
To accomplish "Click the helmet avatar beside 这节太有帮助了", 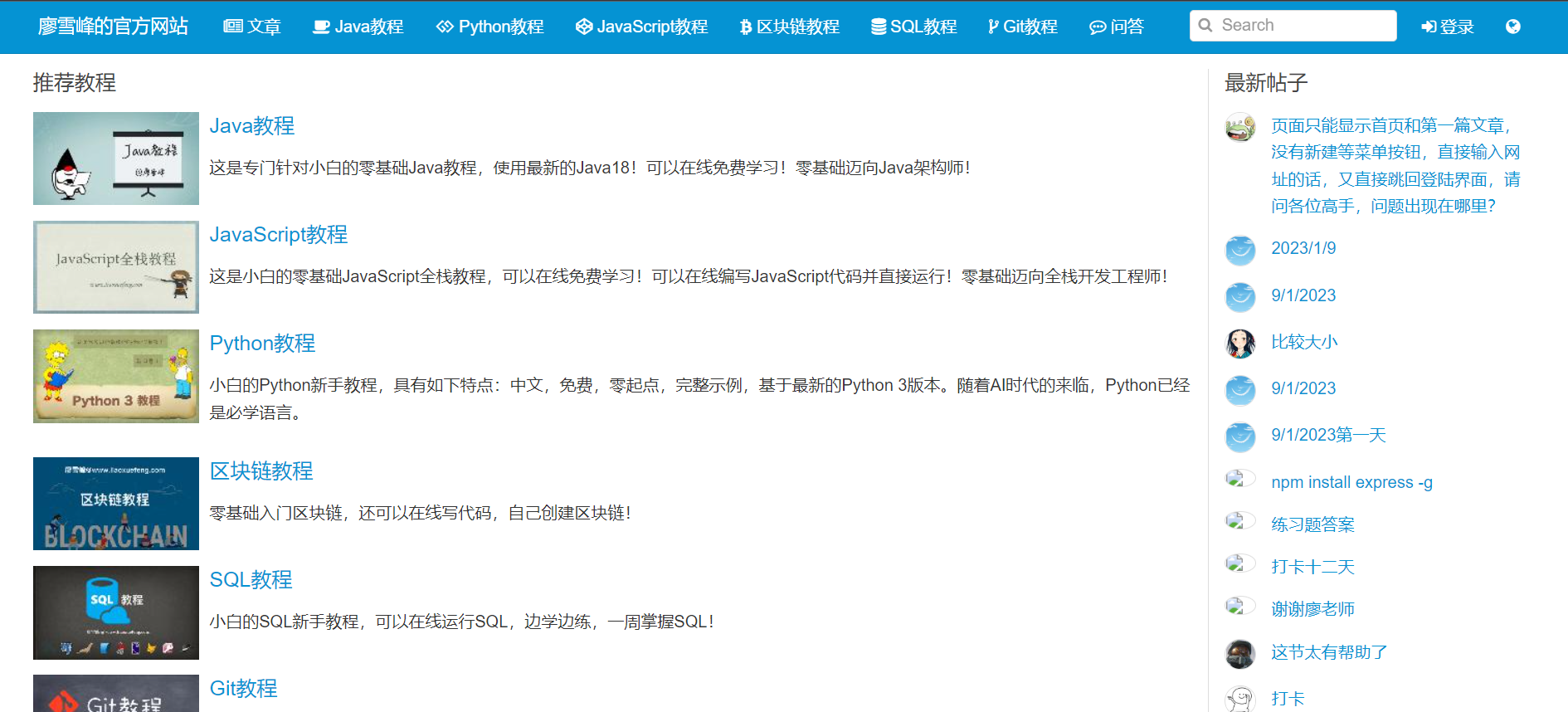I will click(1240, 653).
